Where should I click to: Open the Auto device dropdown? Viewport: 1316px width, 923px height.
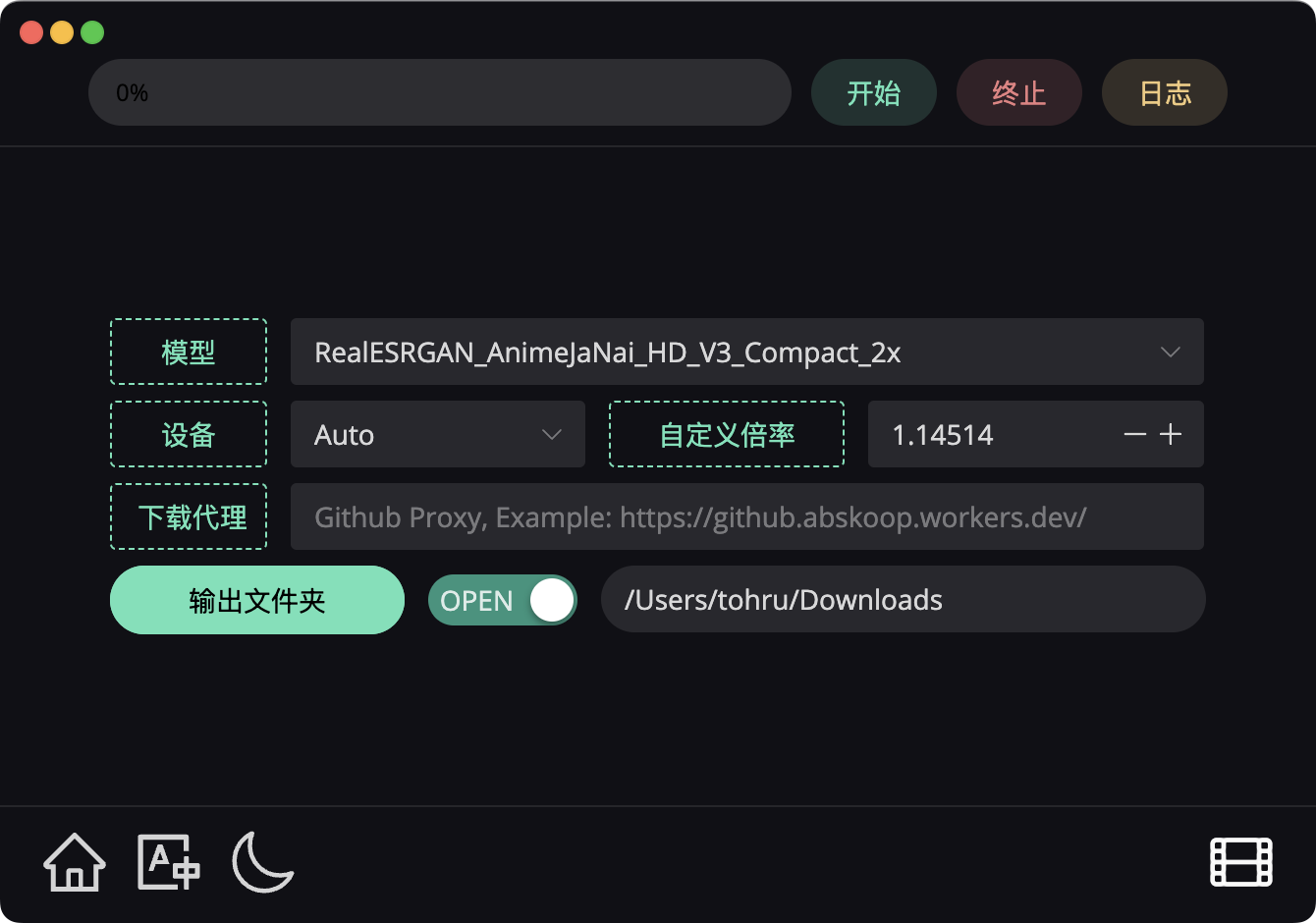438,434
